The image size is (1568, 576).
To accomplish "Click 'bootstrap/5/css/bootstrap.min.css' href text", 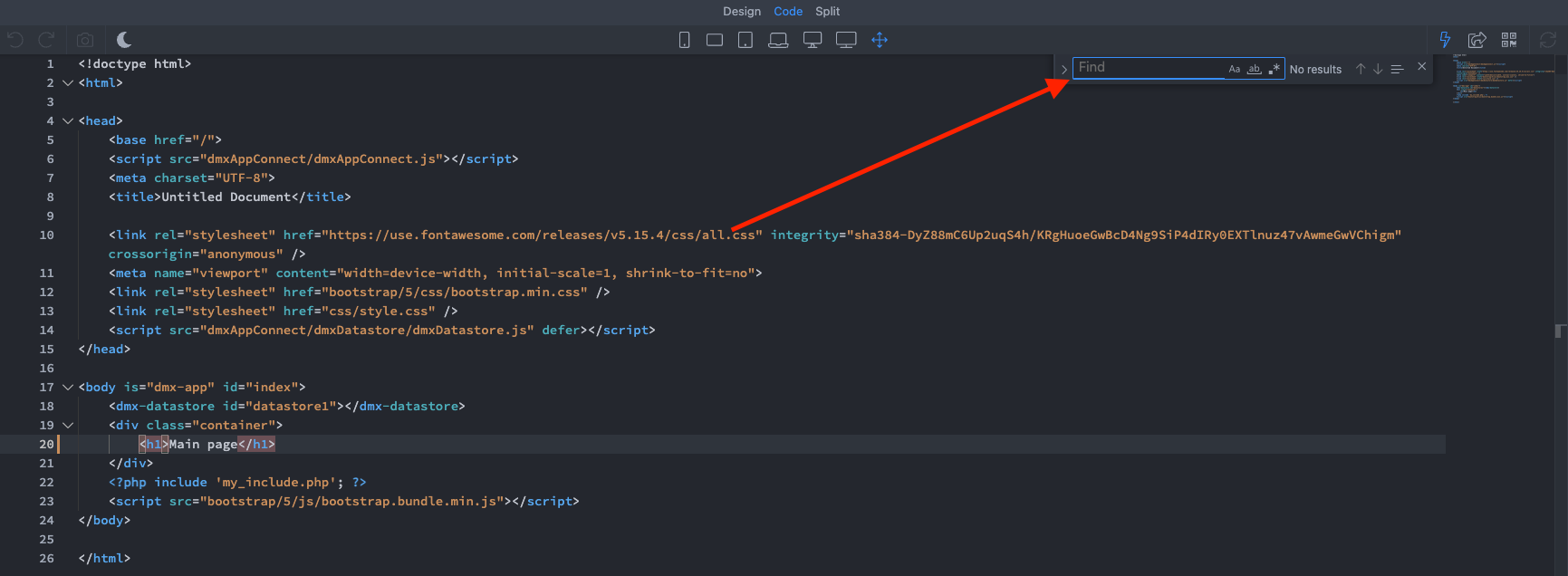I will coord(454,292).
